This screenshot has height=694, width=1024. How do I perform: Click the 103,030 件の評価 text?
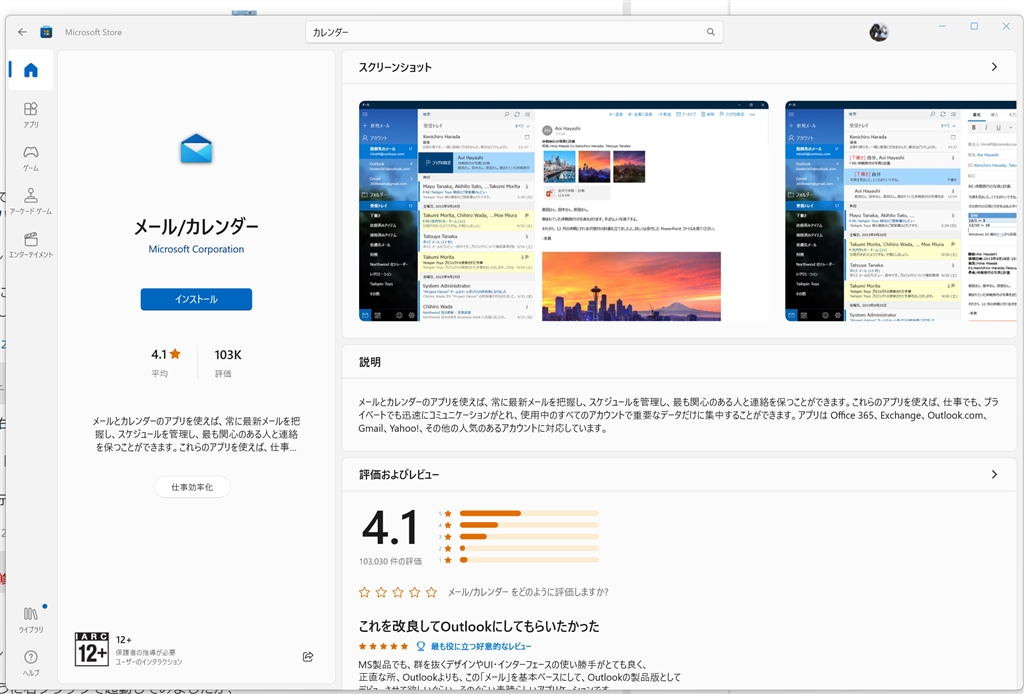coord(391,561)
